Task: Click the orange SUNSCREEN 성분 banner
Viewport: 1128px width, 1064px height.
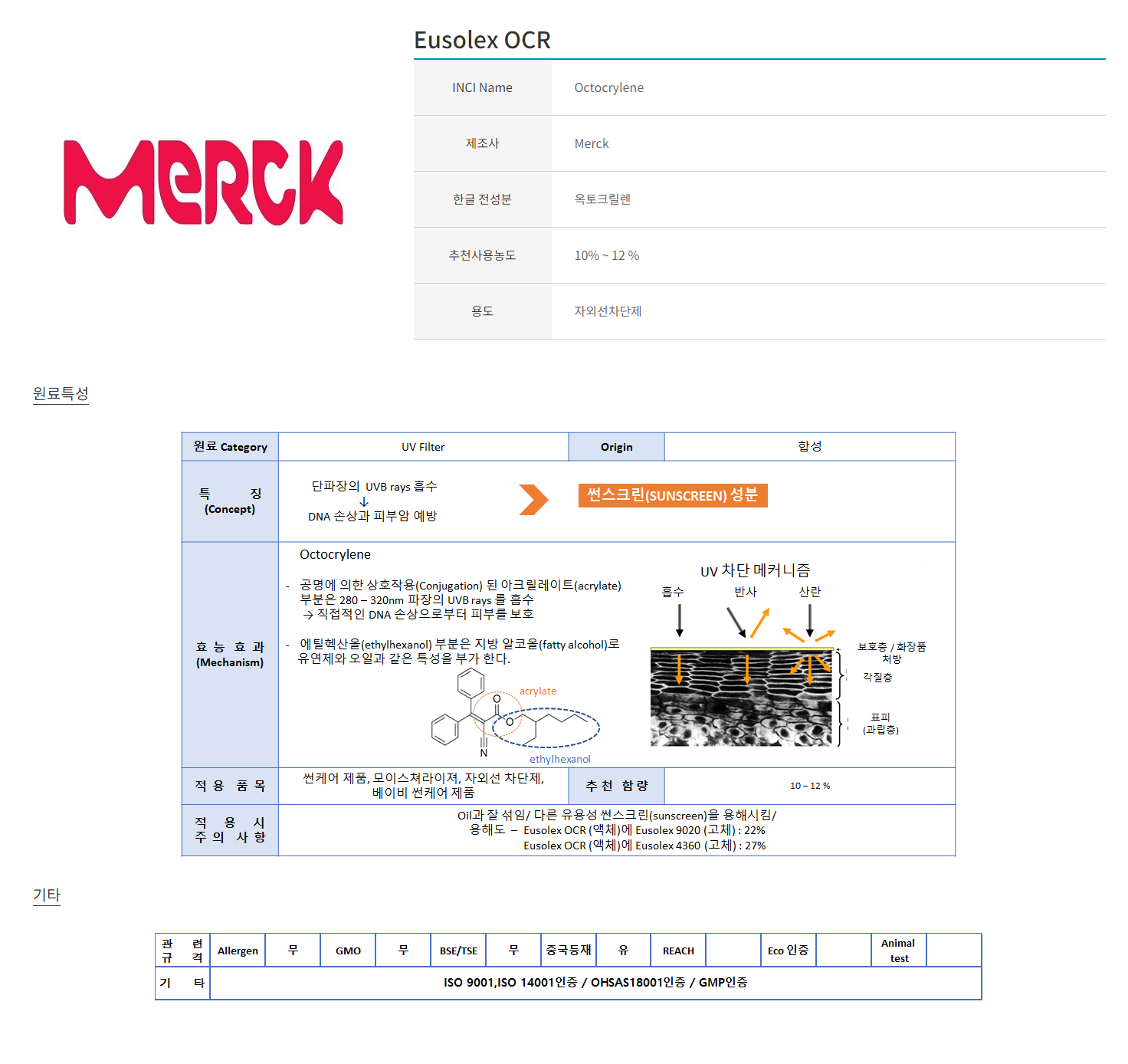Action: [672, 495]
